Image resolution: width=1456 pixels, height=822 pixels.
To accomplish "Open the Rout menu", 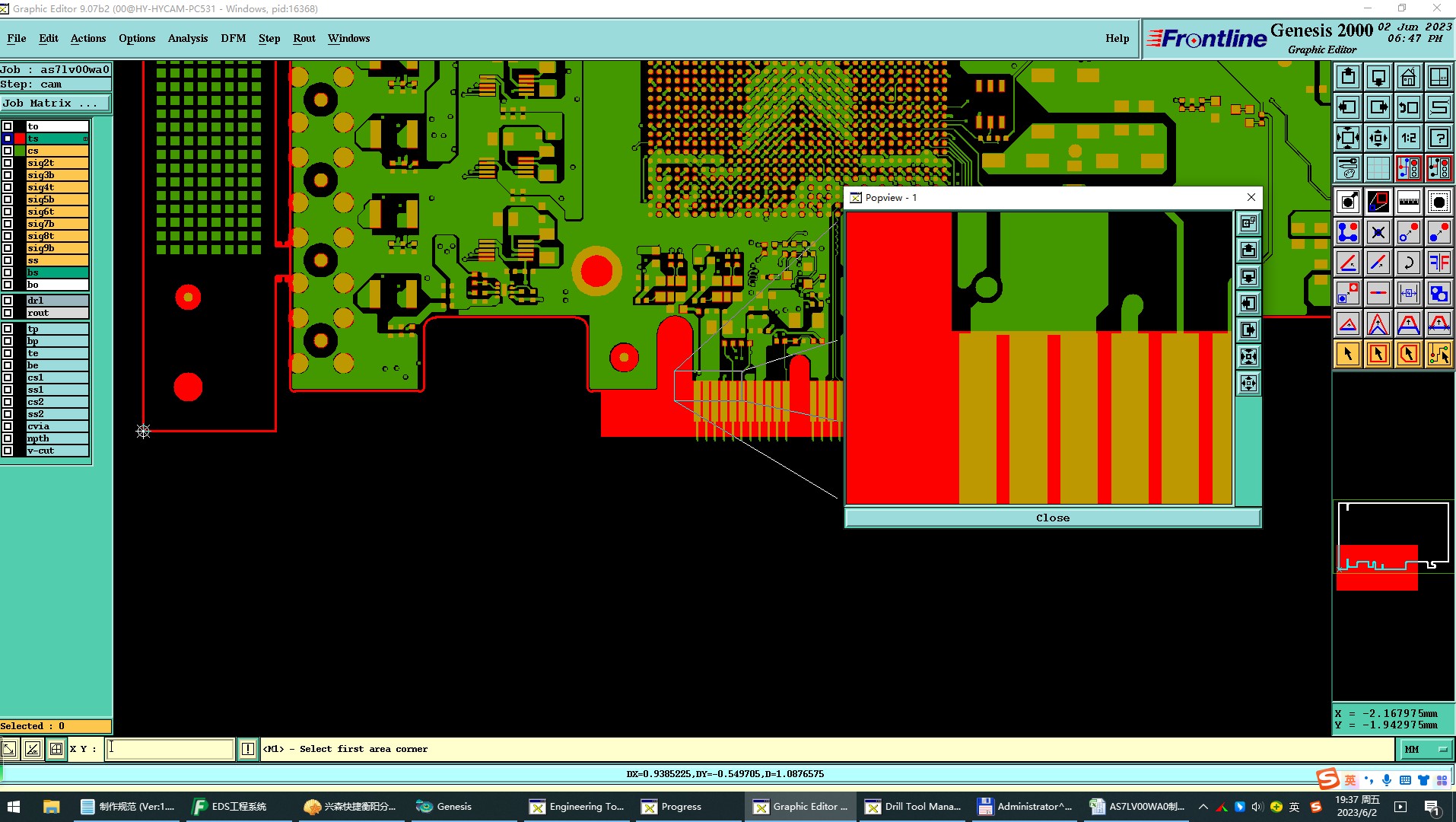I will click(304, 38).
